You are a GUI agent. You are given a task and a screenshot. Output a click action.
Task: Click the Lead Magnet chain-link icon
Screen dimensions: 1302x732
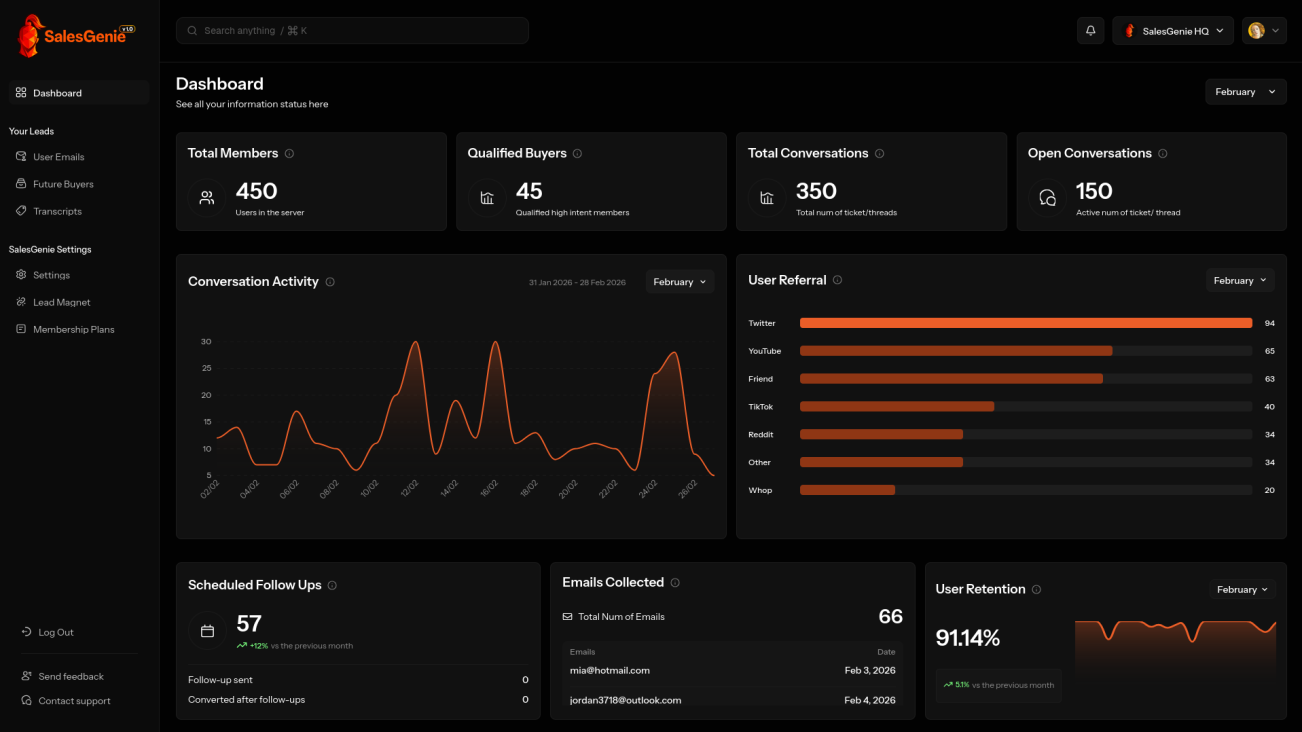click(22, 301)
